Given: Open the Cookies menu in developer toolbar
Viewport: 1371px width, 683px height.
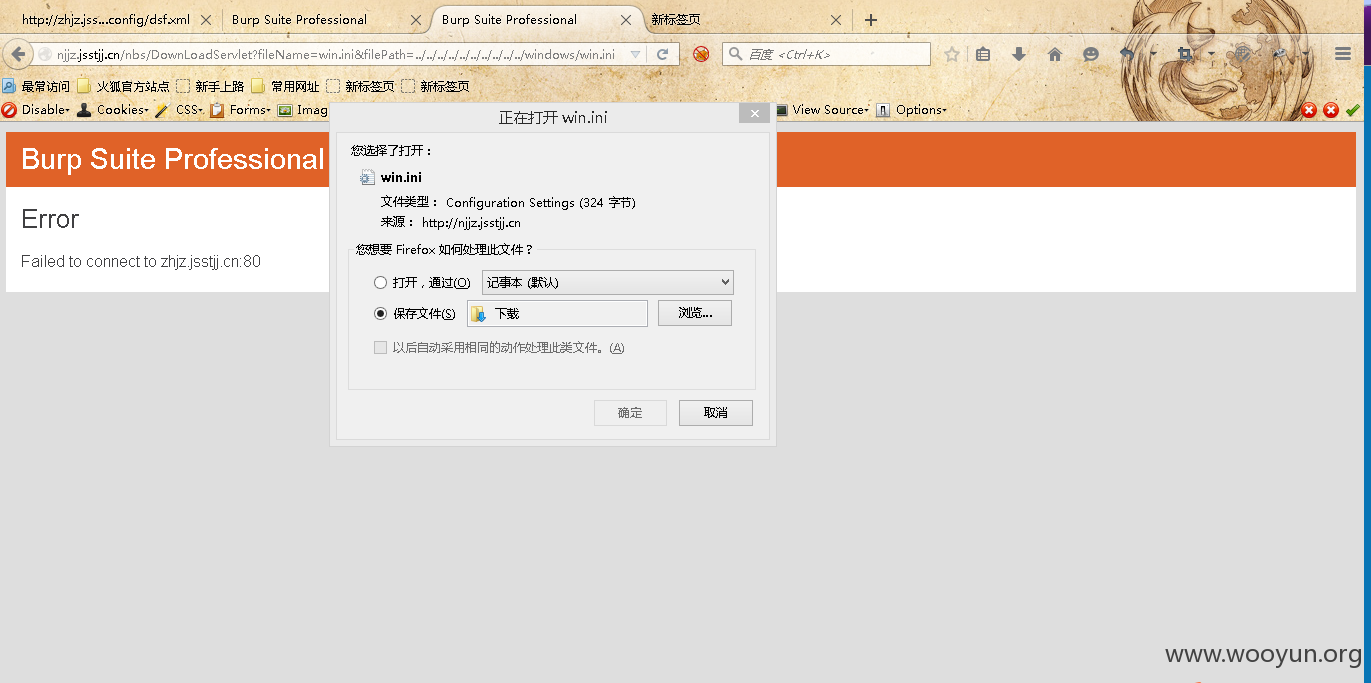Looking at the screenshot, I should (x=113, y=110).
